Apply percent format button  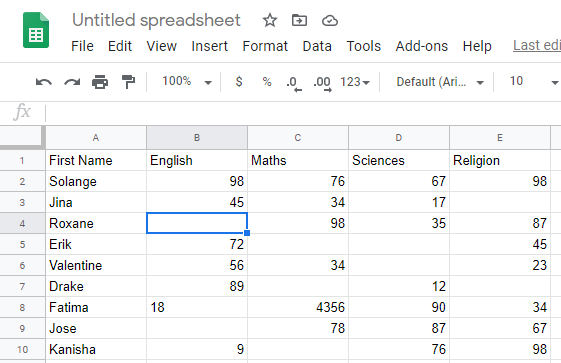267,82
